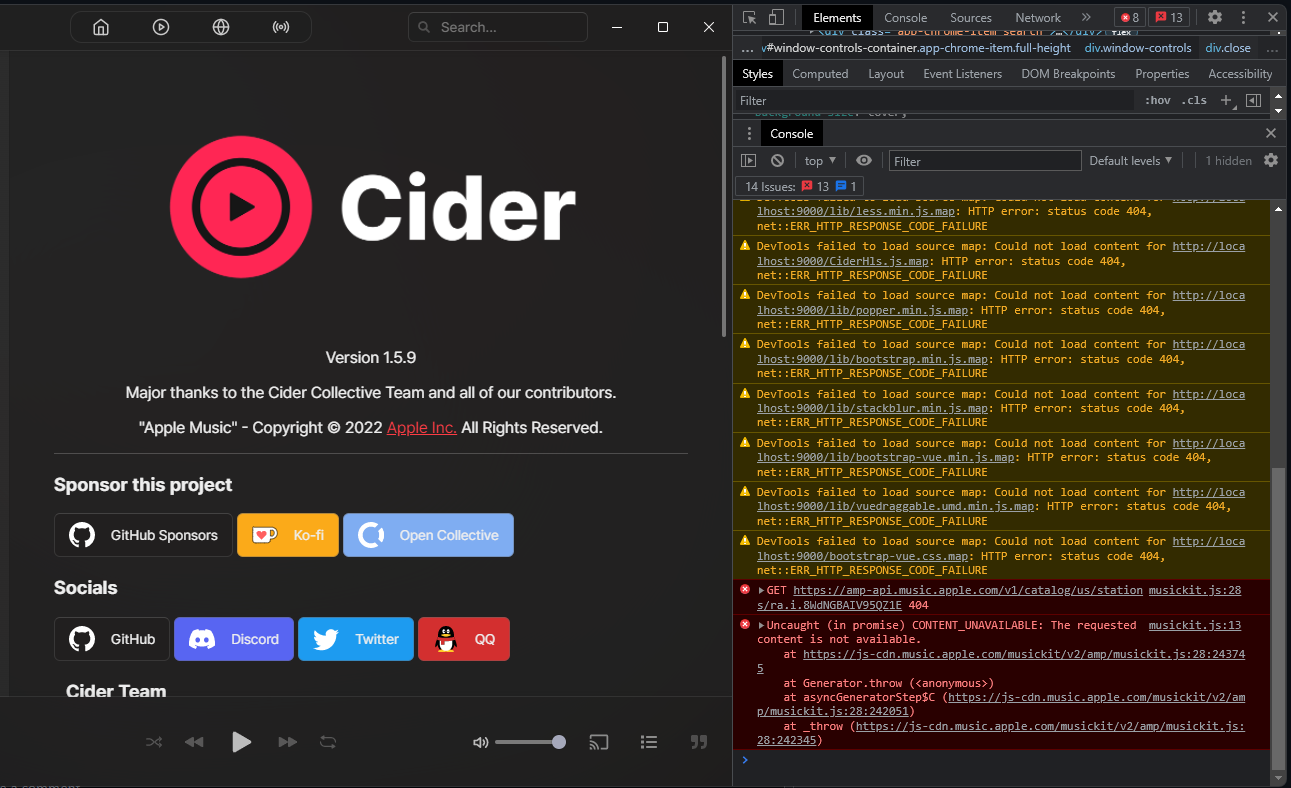Open the QQ button
Screen dimensions: 1291x788
tap(464, 639)
